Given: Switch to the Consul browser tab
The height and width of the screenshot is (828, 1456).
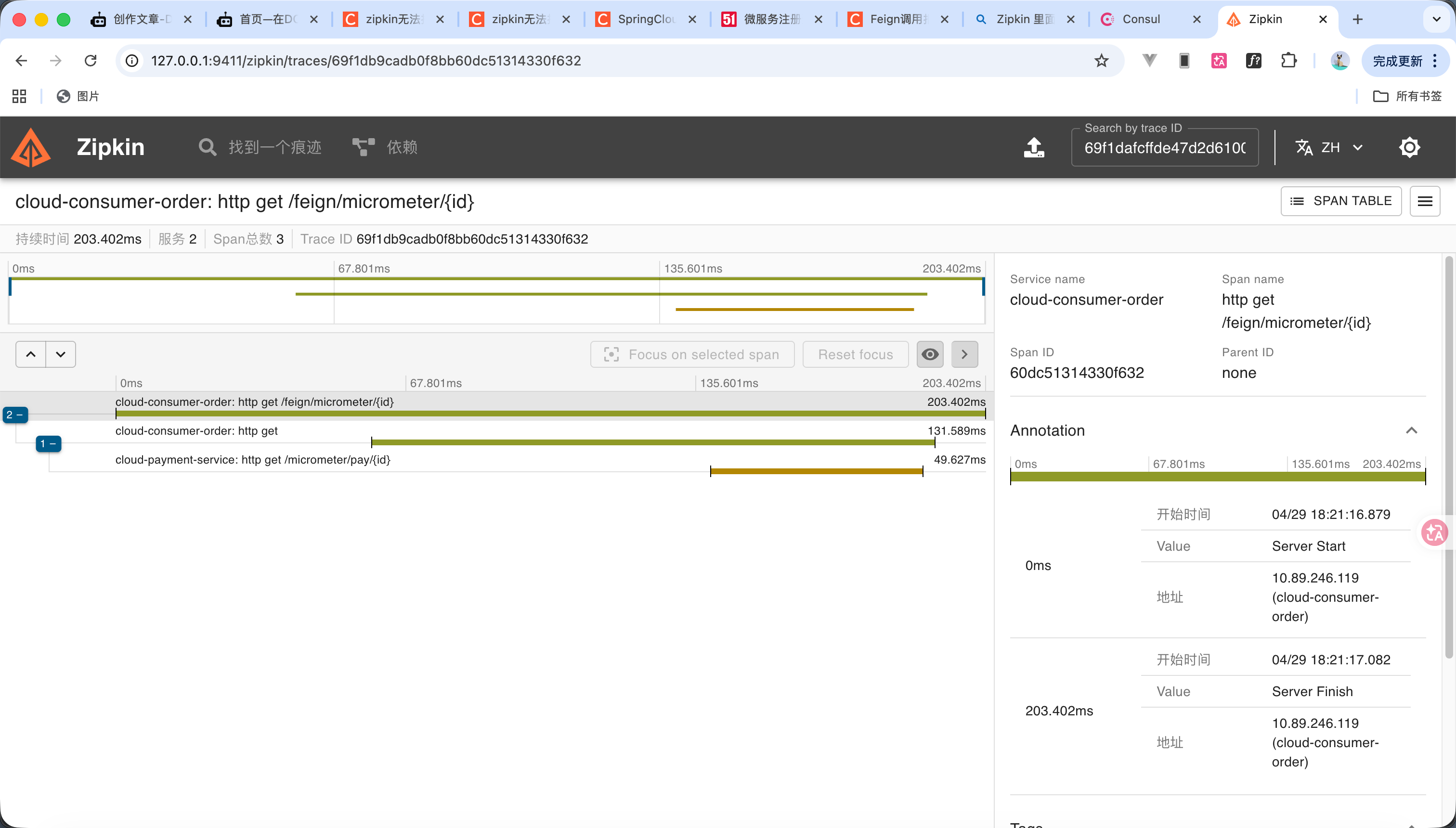Looking at the screenshot, I should 1140,19.
